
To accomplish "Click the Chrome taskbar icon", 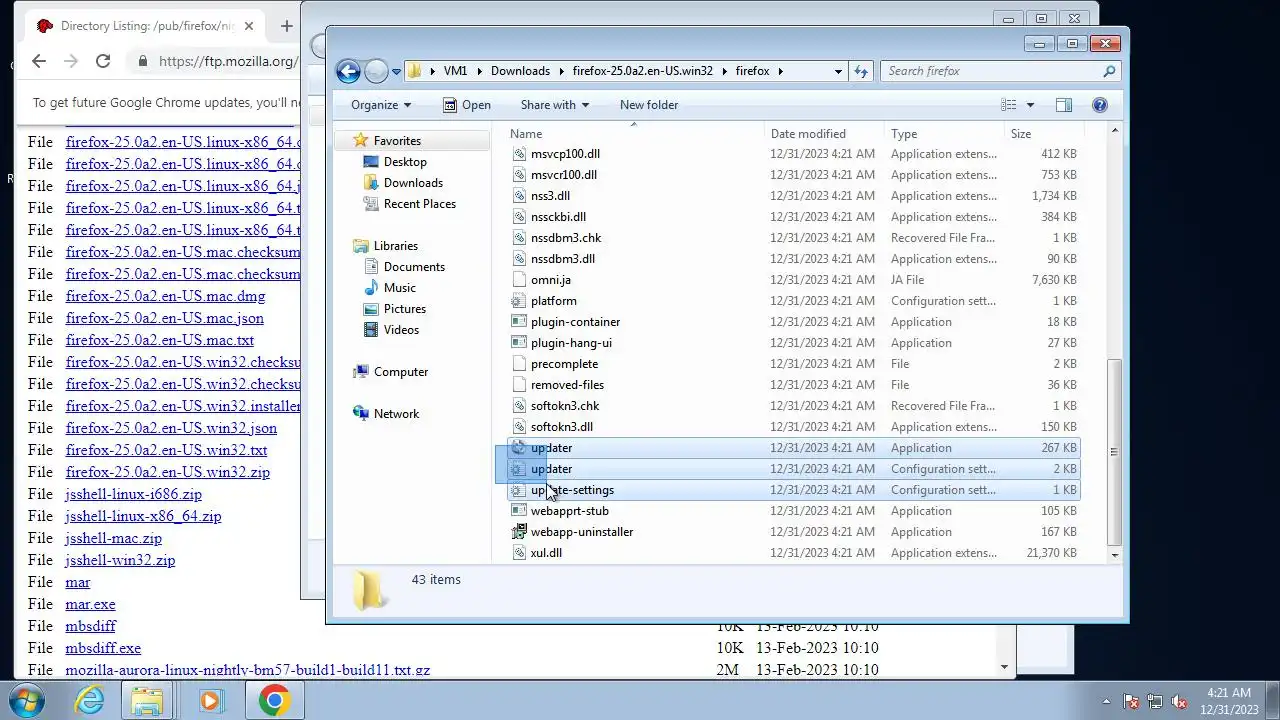I will click(x=274, y=700).
